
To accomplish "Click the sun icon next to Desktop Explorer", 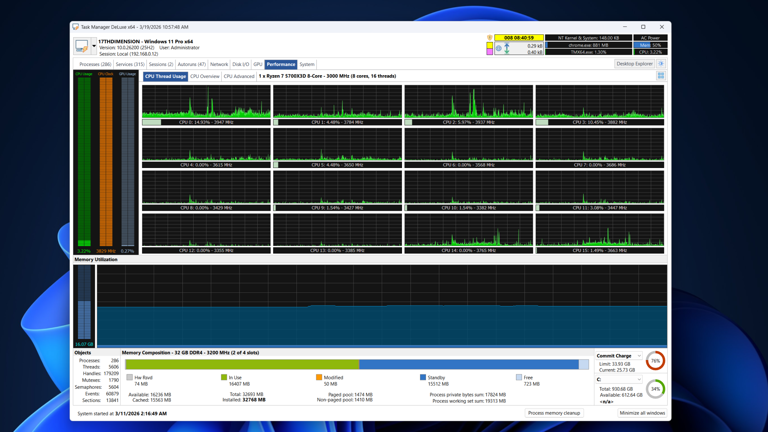I will pyautogui.click(x=661, y=64).
